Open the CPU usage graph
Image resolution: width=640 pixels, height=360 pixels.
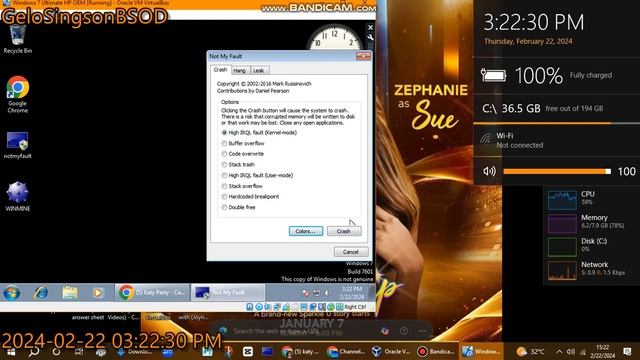[562, 200]
